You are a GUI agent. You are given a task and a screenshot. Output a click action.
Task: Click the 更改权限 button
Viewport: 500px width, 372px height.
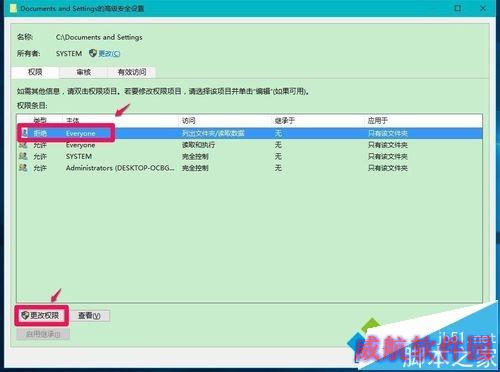click(x=41, y=315)
